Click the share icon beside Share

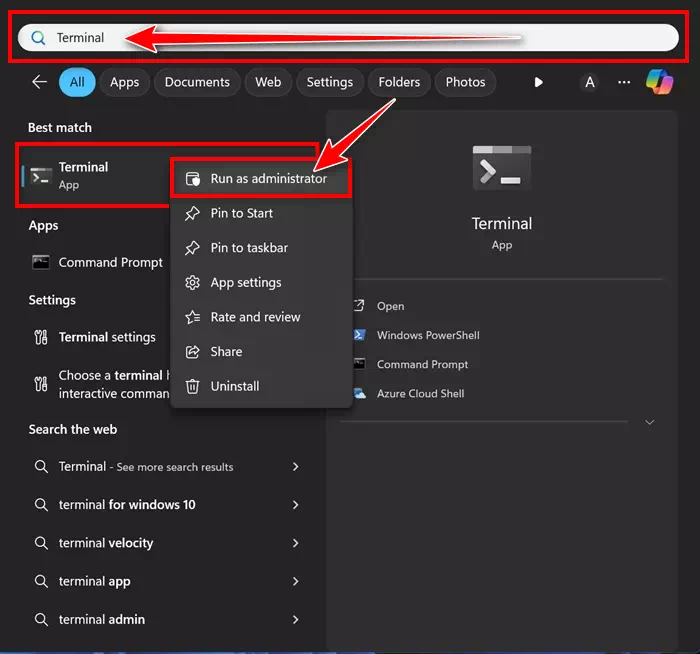pos(192,352)
